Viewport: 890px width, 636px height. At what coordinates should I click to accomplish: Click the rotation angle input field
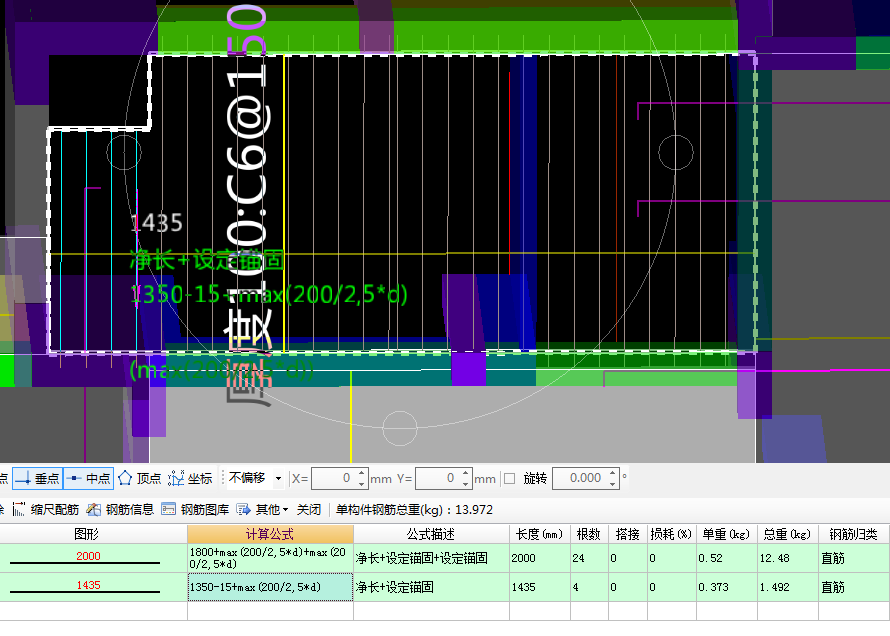579,478
